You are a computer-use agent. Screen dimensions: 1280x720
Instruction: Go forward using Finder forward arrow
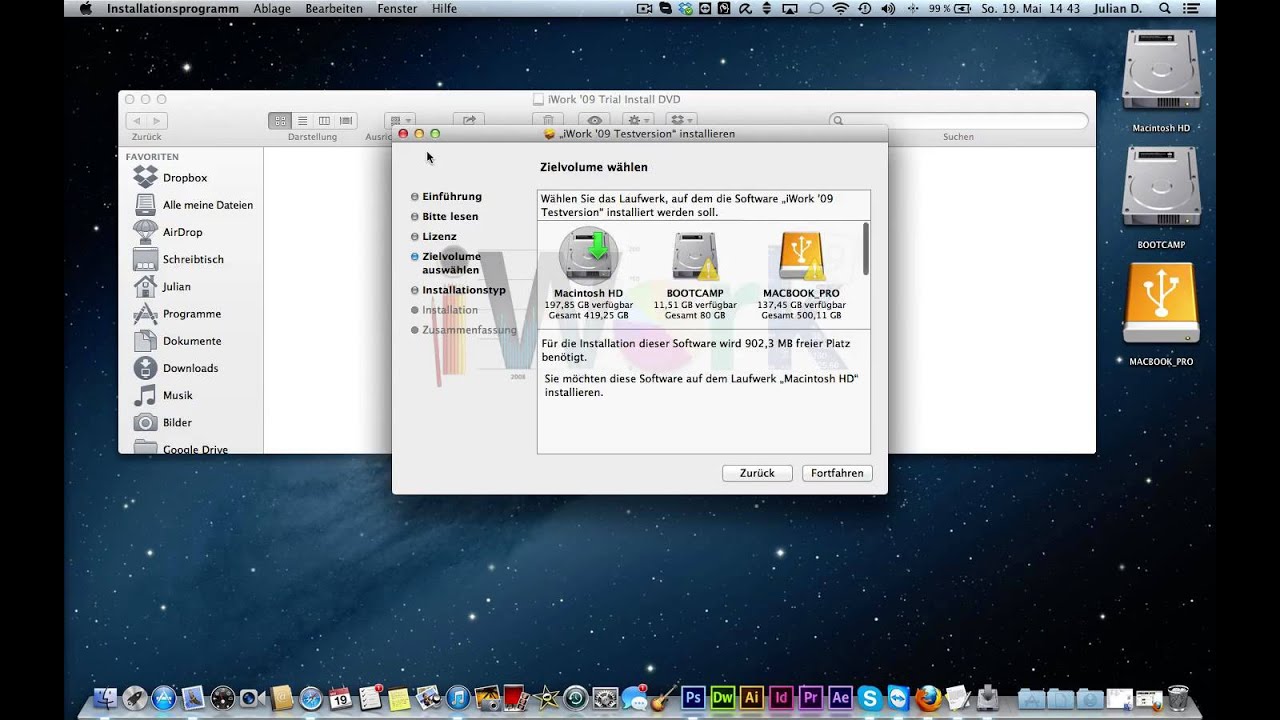click(156, 120)
